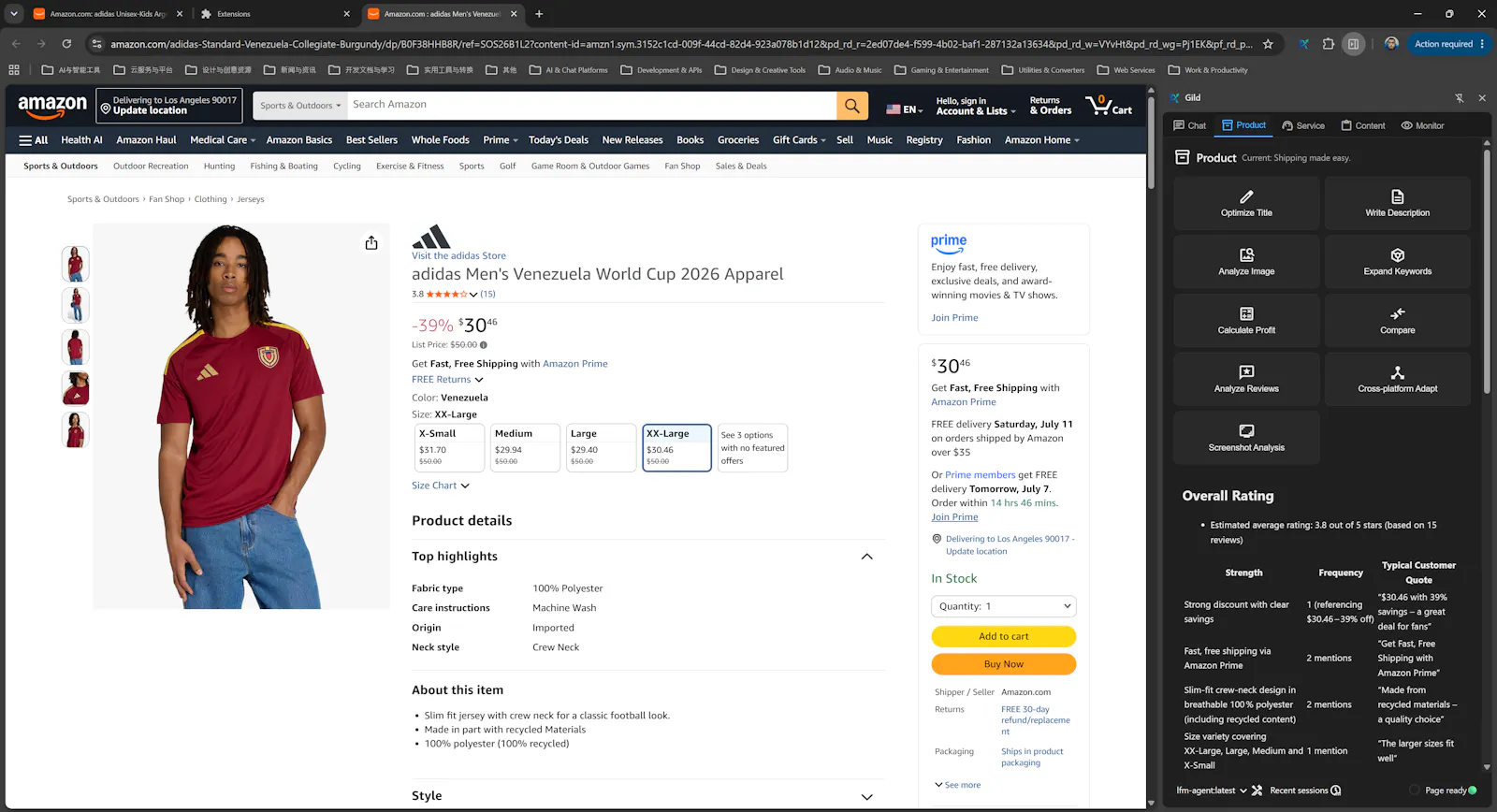
Task: Run the Screenshot Analysis tool
Action: pyautogui.click(x=1246, y=438)
